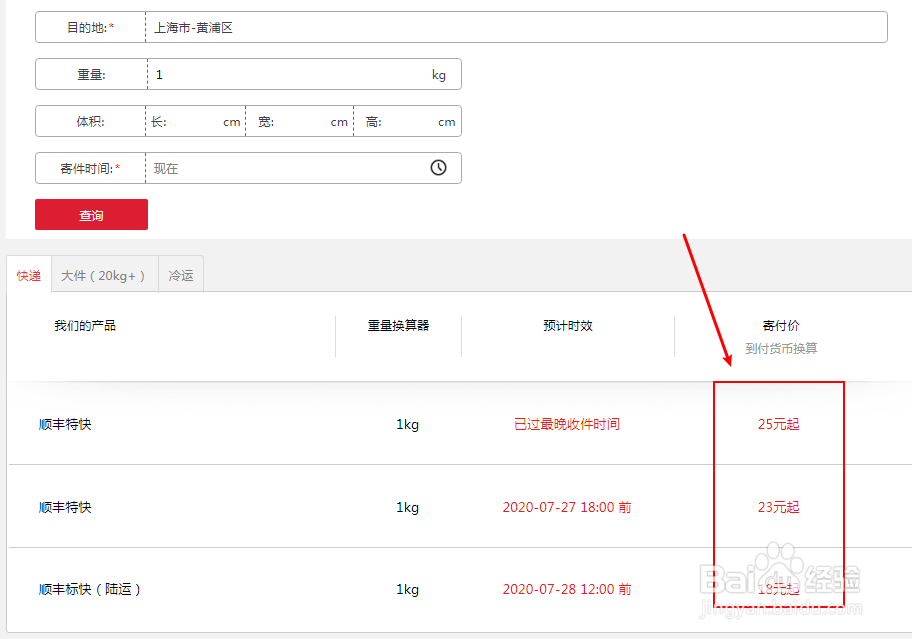Click the 重量换算器 column header
The width and height of the screenshot is (912, 639).
click(x=398, y=326)
